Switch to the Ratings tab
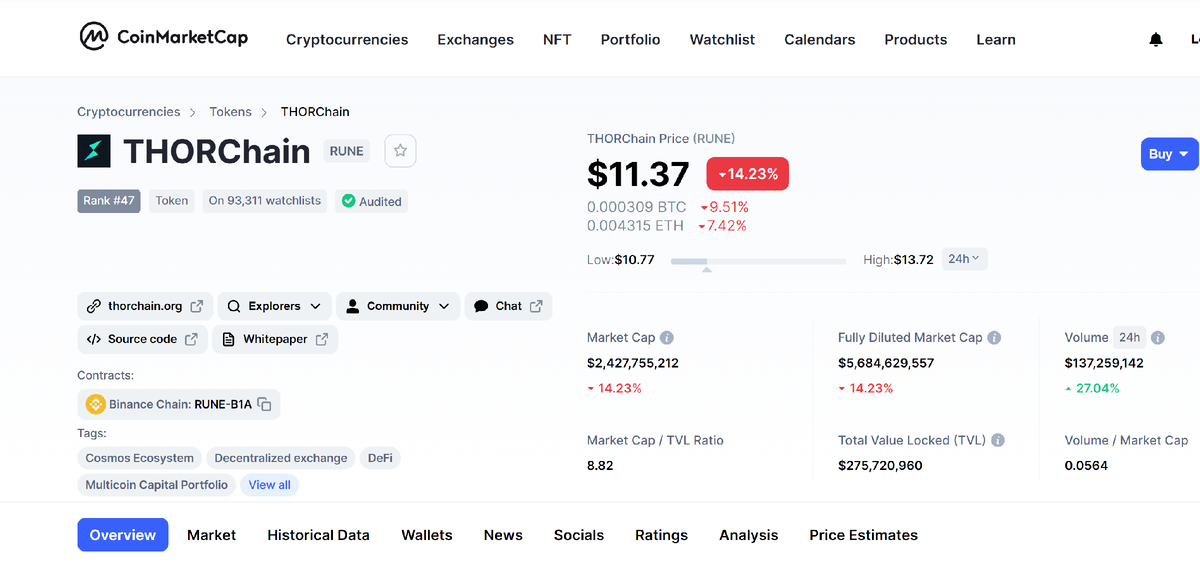 [x=661, y=535]
